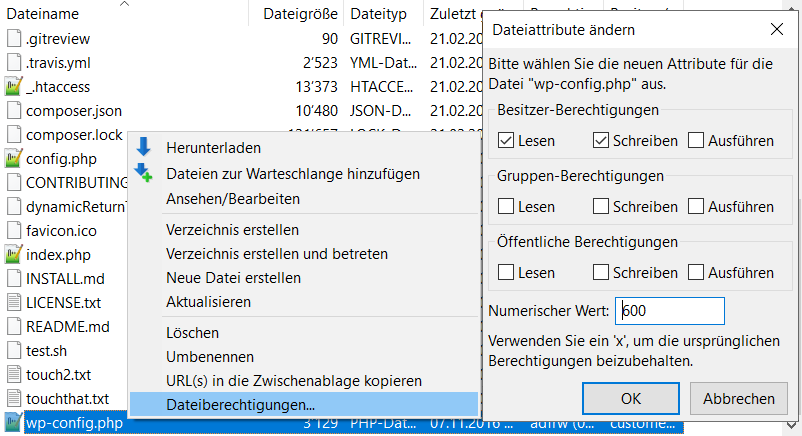Confirm attributes with the OK button
This screenshot has width=802, height=436.
(631, 398)
